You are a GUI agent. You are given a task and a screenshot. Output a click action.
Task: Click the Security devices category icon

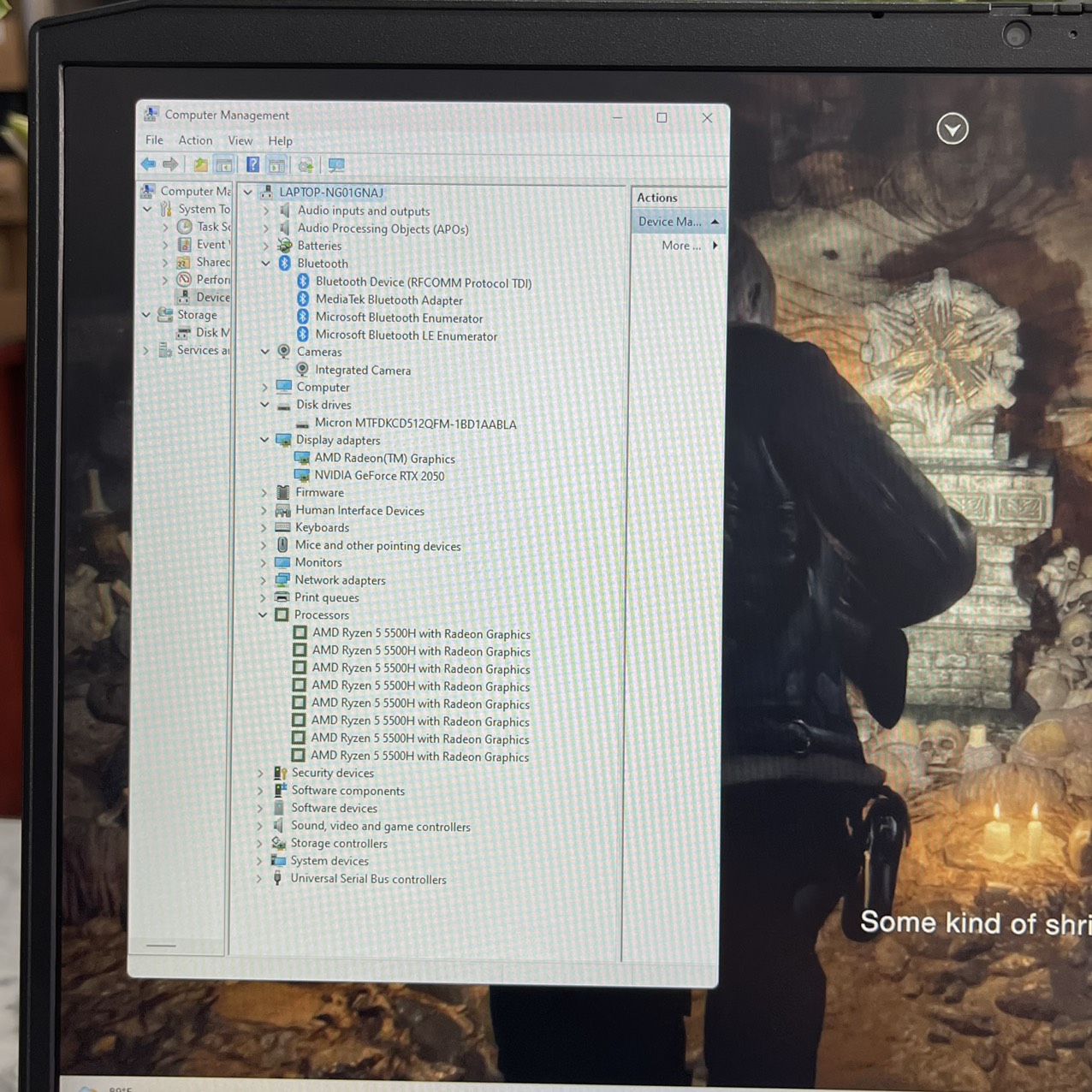280,773
